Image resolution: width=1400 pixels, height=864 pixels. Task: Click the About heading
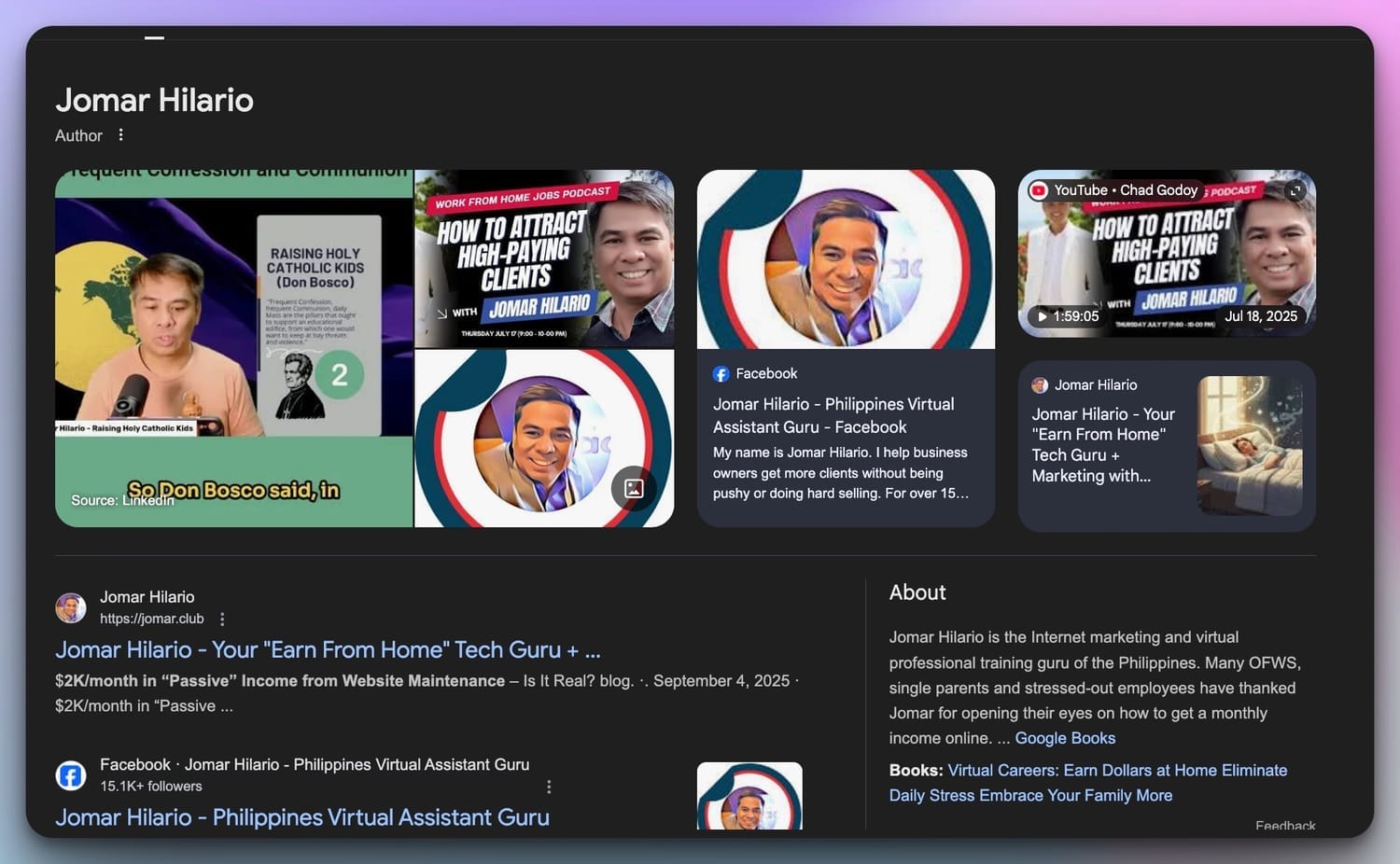[917, 592]
